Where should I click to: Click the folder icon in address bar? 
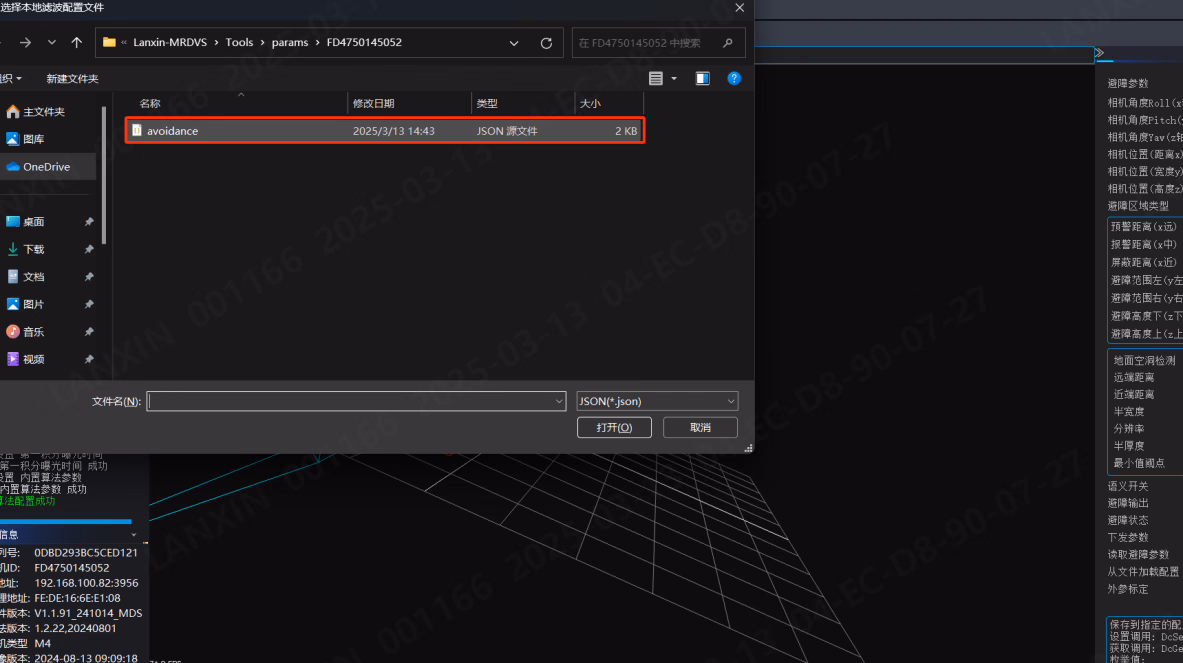[109, 42]
